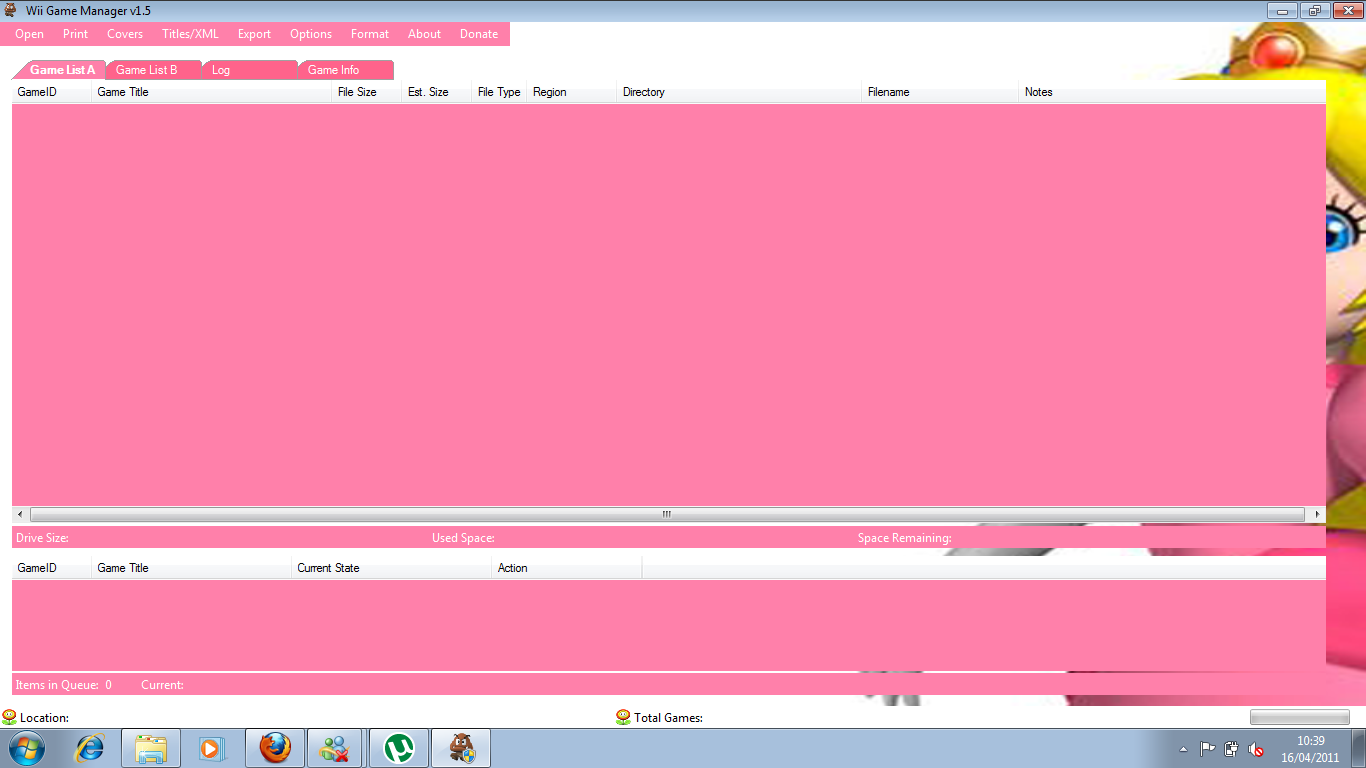Viewport: 1366px width, 768px height.
Task: Sort by the Filename column
Action: tap(940, 92)
